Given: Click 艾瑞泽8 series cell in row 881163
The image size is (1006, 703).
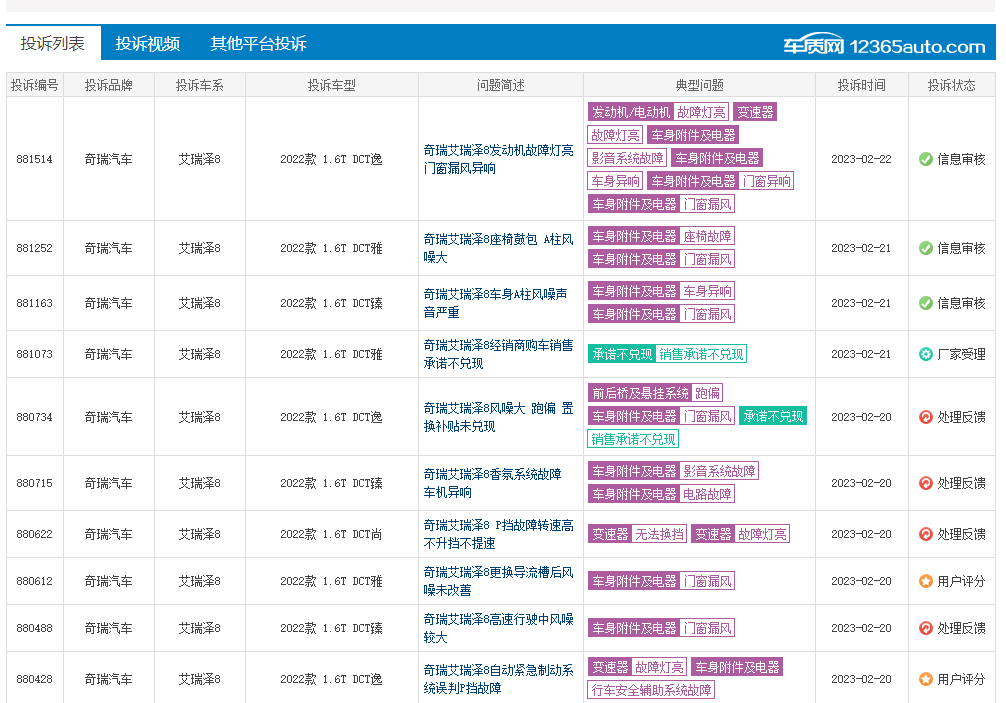Looking at the screenshot, I should point(200,303).
